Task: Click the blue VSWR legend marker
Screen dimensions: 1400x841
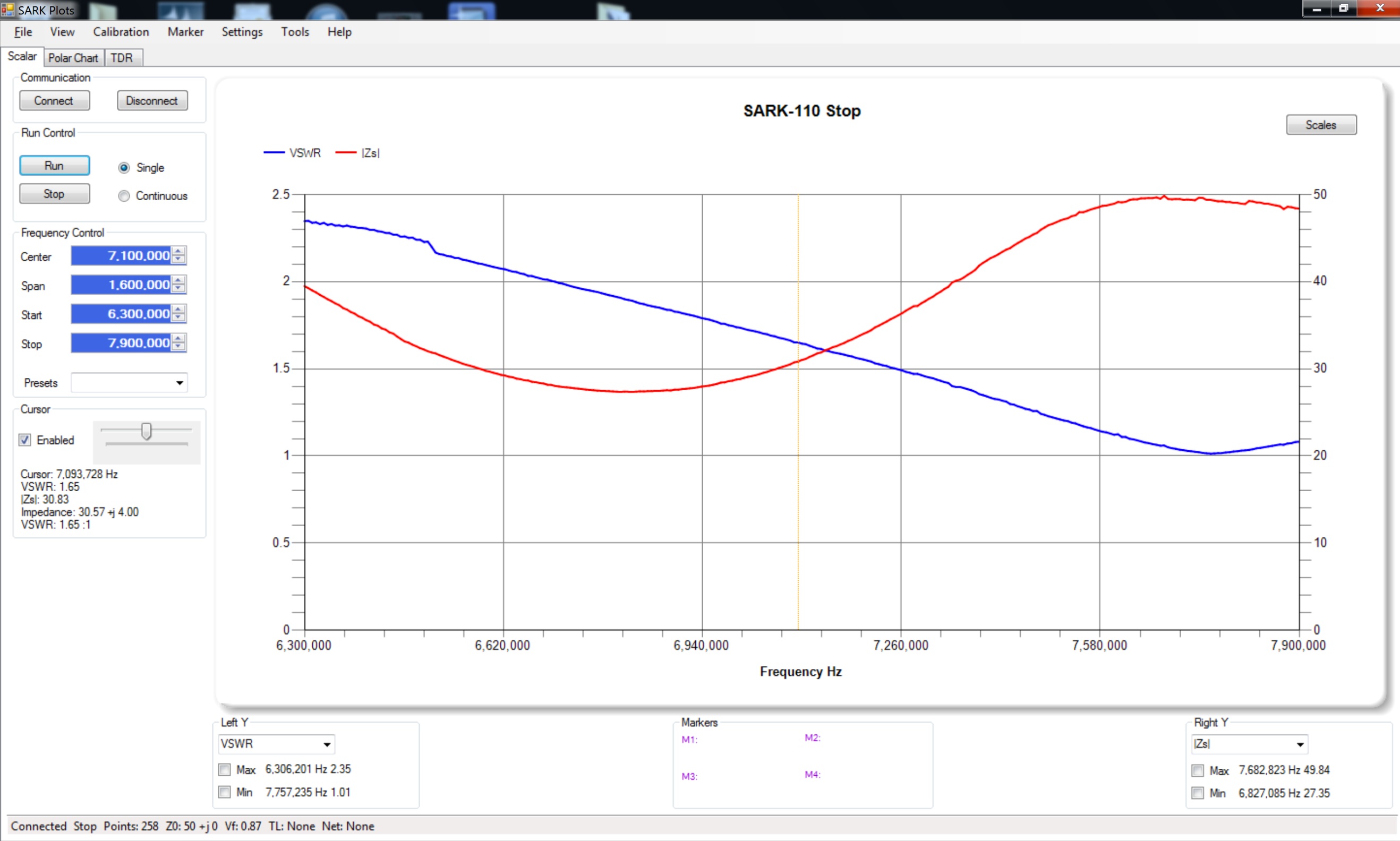Action: [274, 152]
